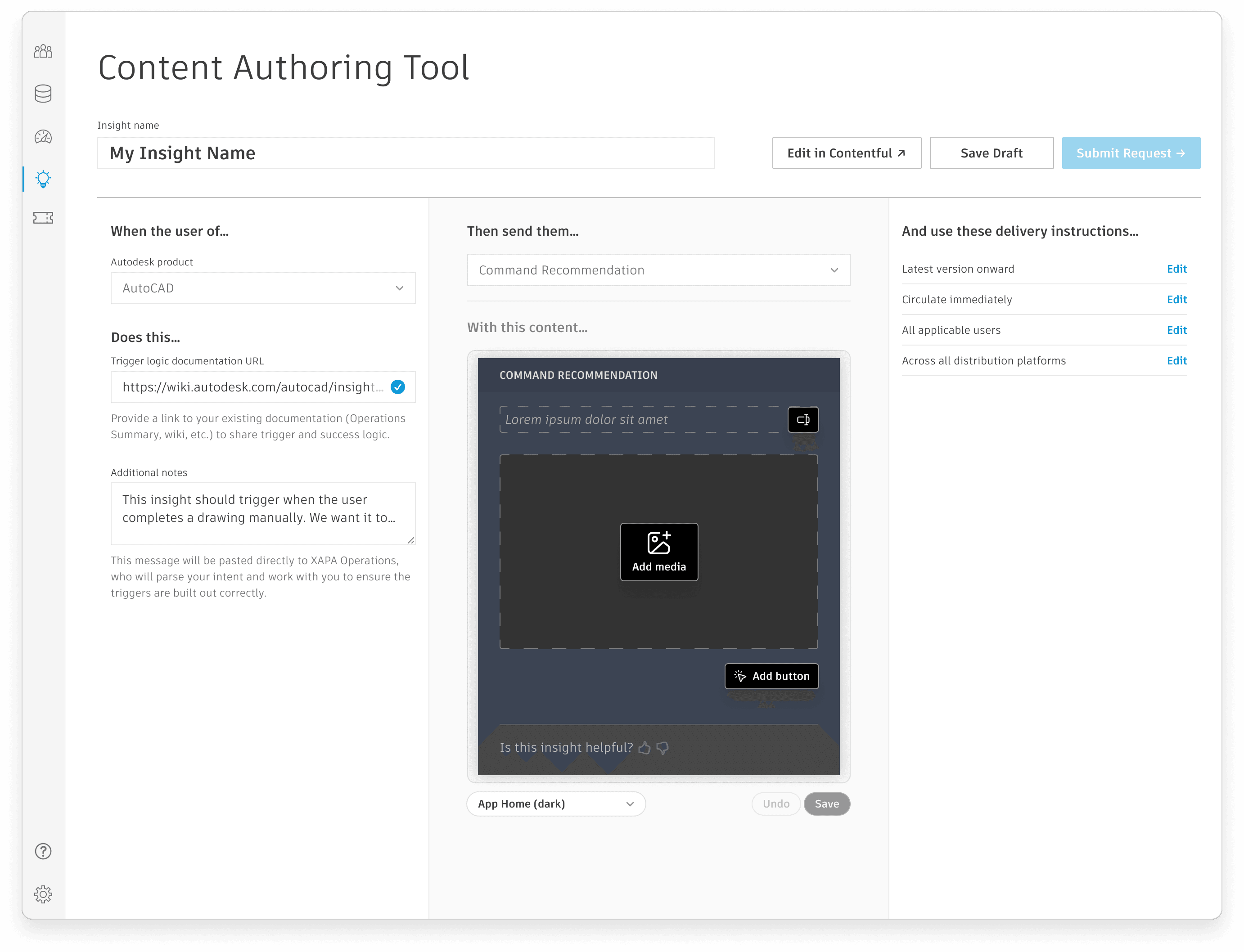Expand the AutoCAD product dropdown
1244x952 pixels.
(x=263, y=288)
